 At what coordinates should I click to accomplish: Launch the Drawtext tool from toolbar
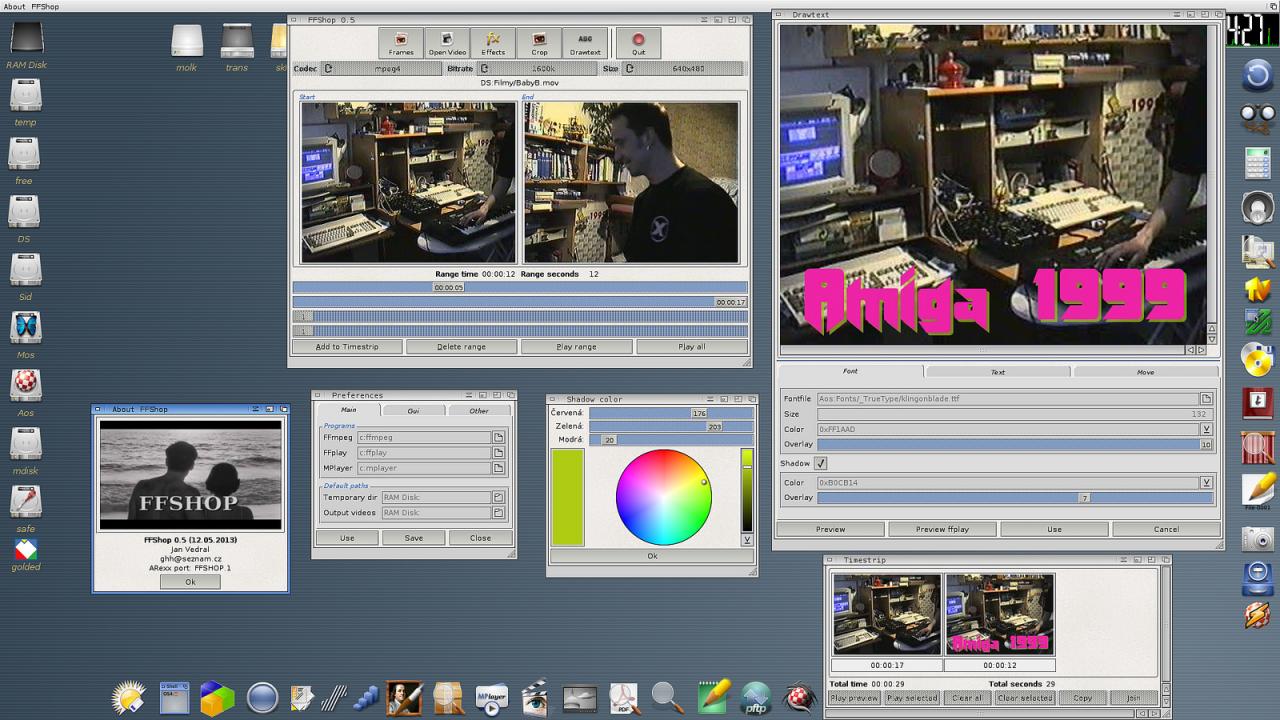point(585,43)
